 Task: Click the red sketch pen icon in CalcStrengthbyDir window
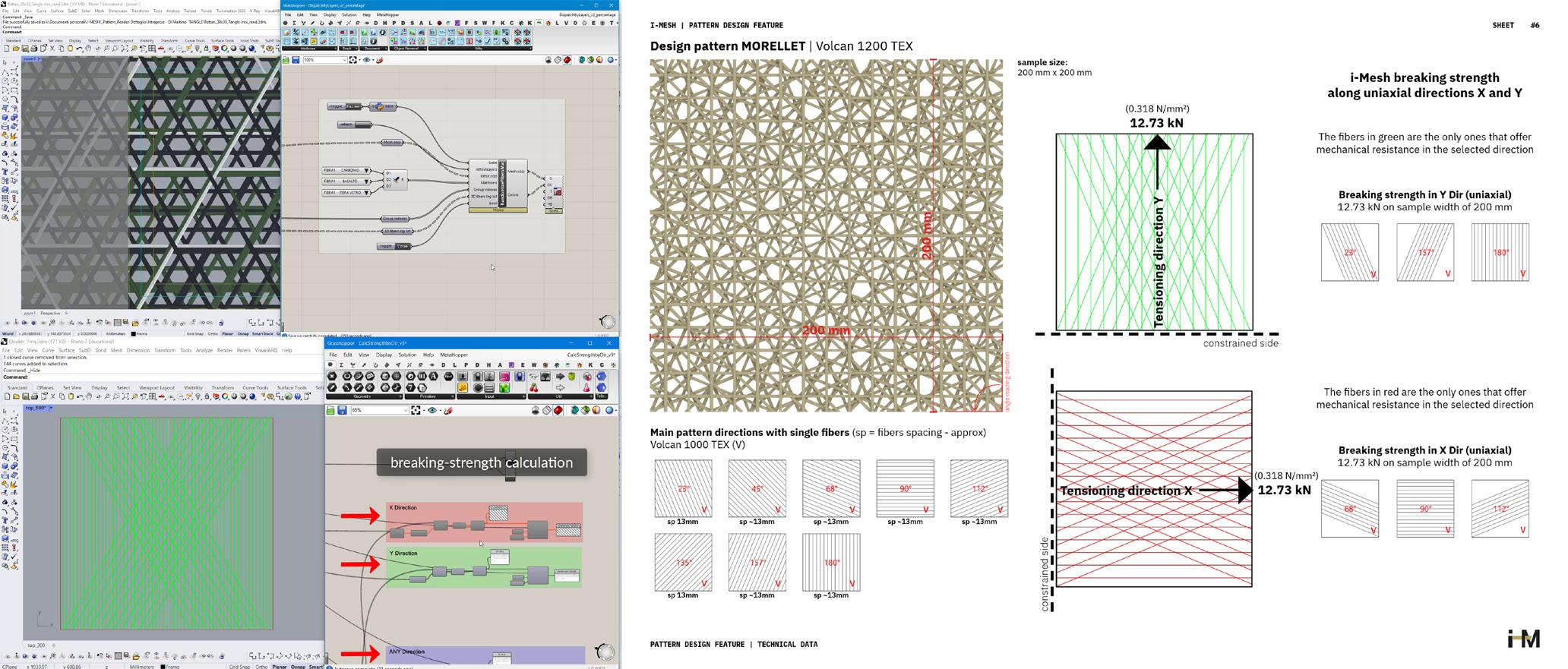448,410
